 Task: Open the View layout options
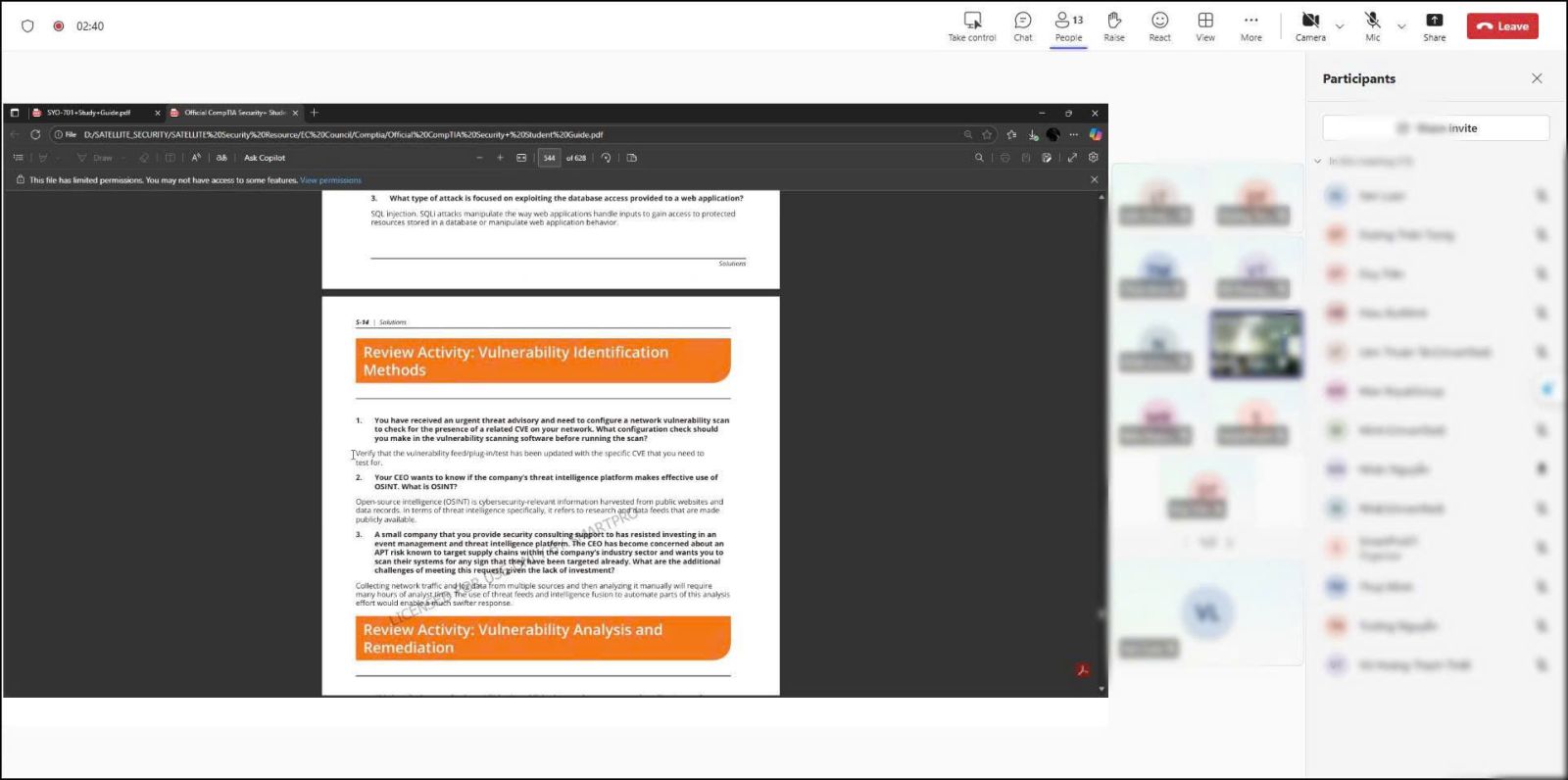(1205, 25)
